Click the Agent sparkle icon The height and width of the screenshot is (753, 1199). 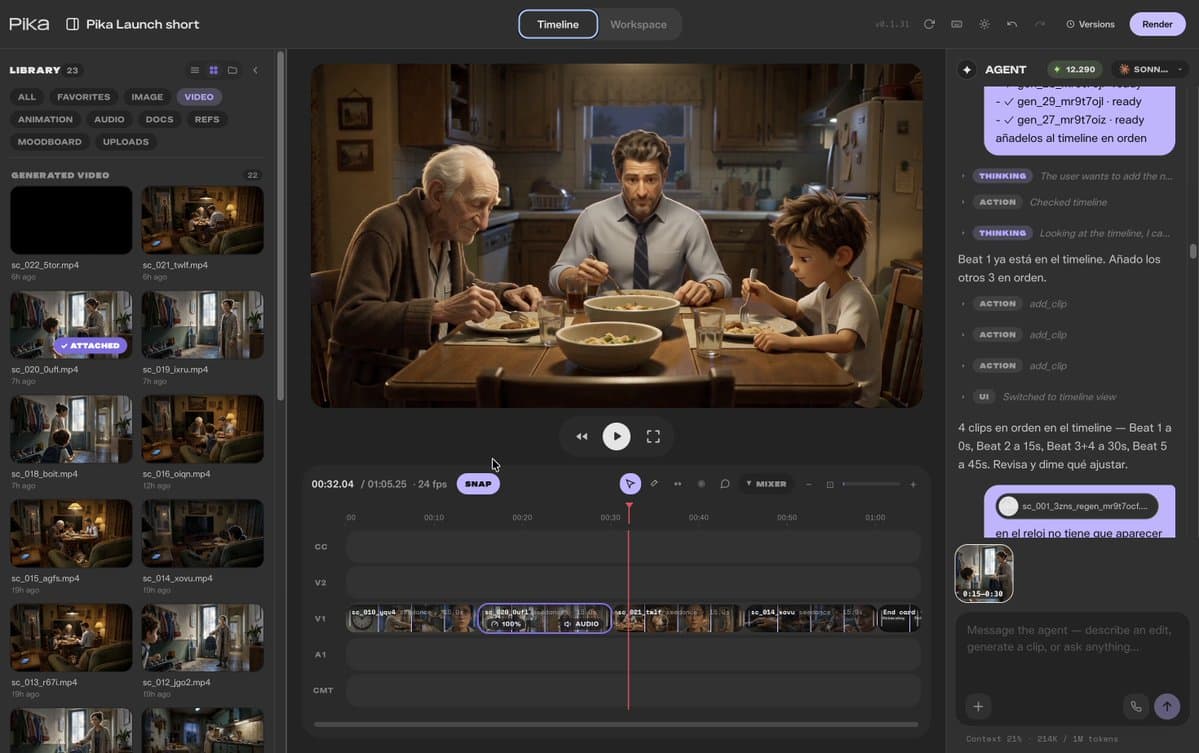pyautogui.click(x=967, y=70)
